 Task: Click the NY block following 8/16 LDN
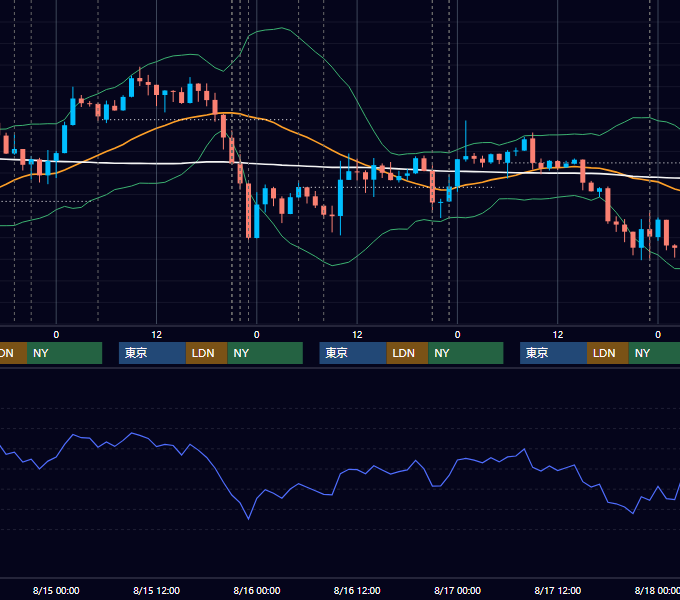coord(466,353)
